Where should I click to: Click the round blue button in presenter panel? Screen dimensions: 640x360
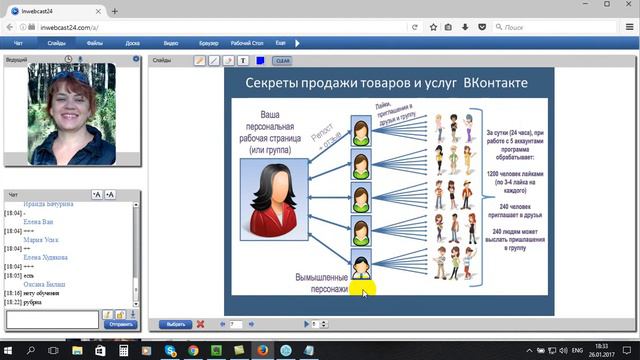point(136,59)
